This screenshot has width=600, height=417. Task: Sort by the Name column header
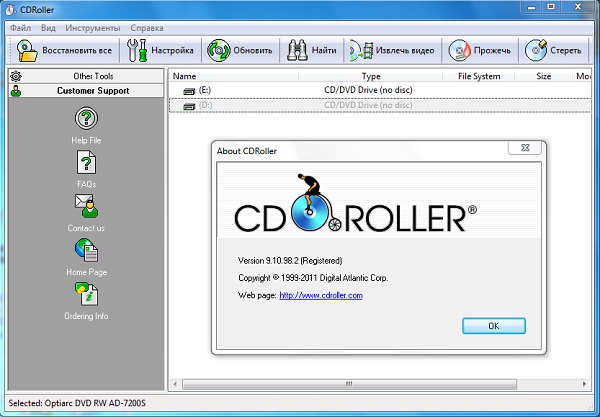tap(233, 76)
